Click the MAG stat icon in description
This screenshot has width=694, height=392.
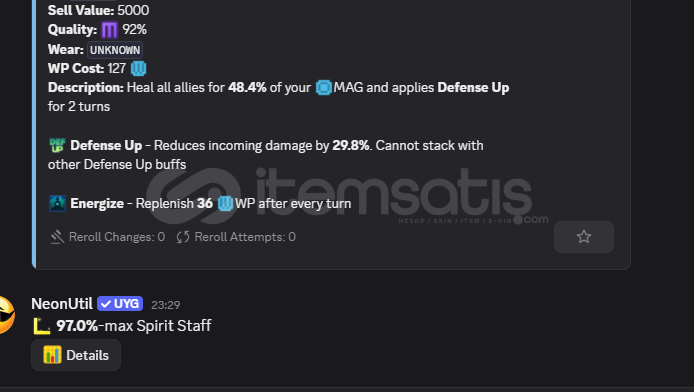(x=324, y=88)
